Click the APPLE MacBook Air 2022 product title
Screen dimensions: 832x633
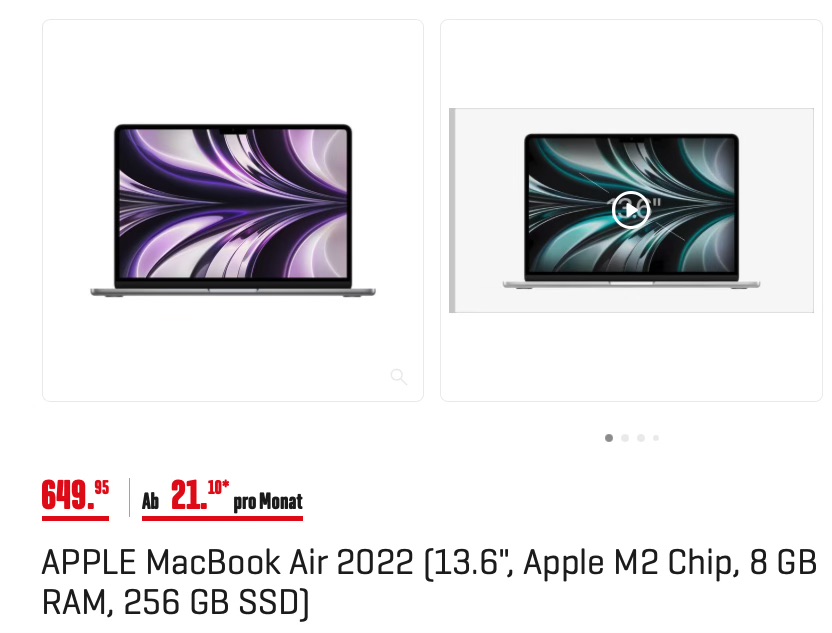coord(429,582)
